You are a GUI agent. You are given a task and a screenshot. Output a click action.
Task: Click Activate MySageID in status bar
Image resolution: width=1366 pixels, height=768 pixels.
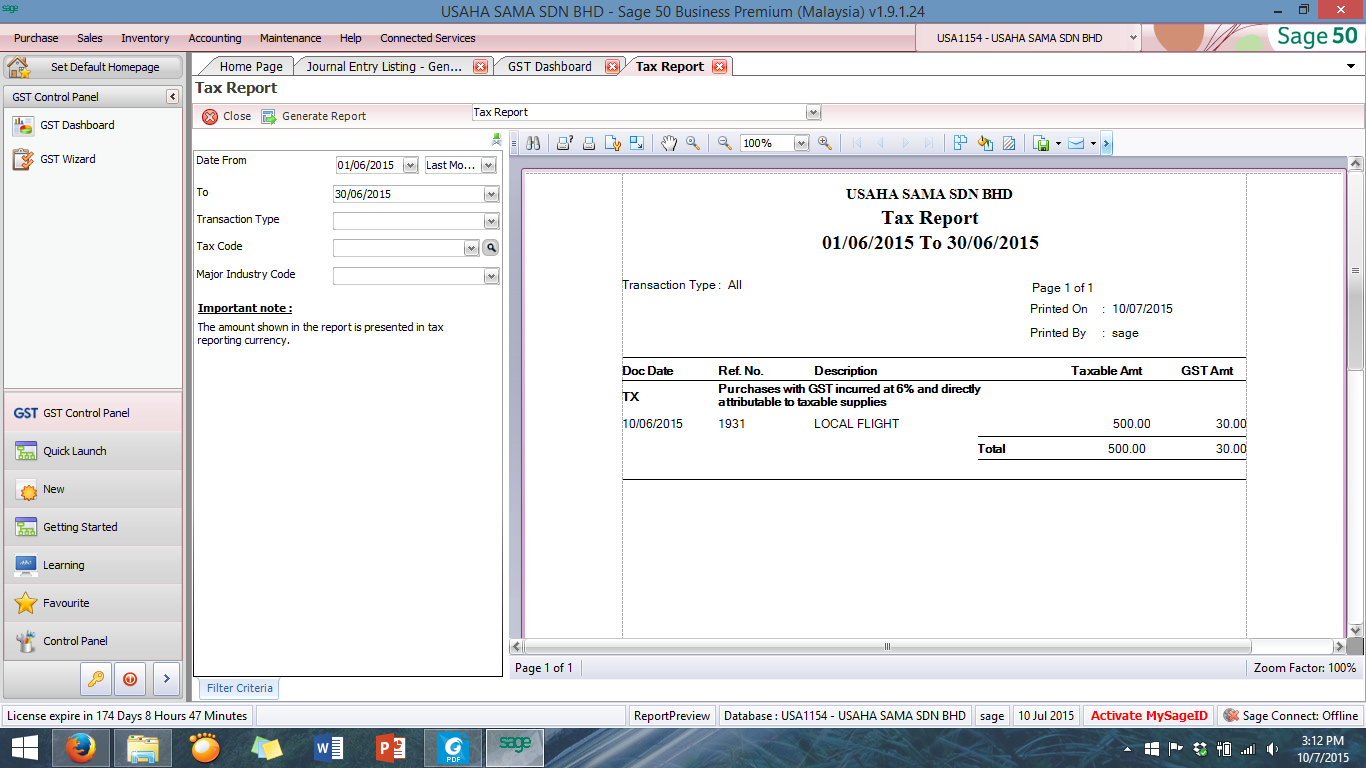click(x=1149, y=716)
